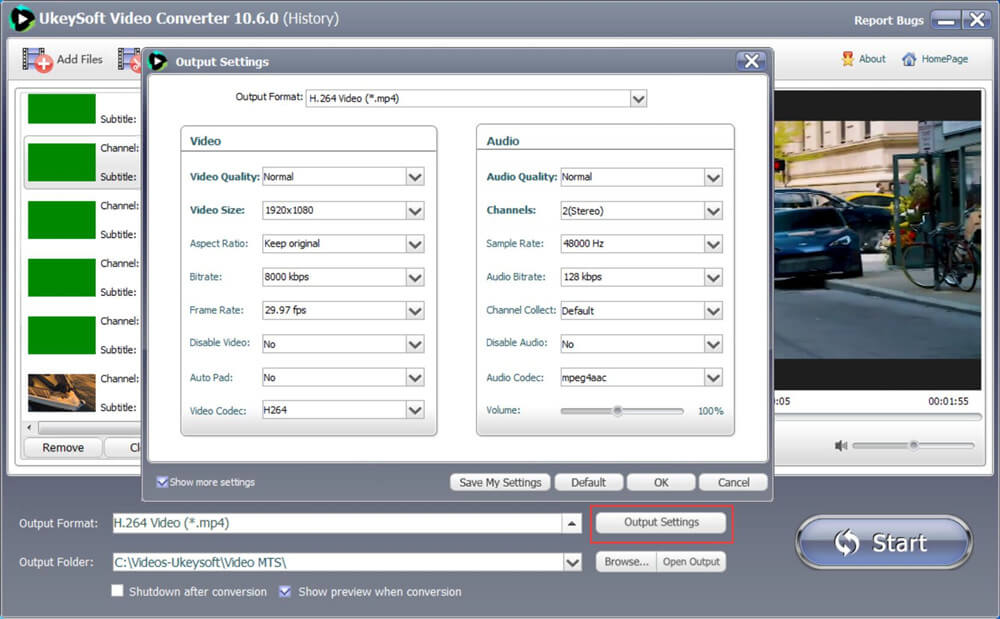The image size is (1000, 619).
Task: Open the Video Size dropdown
Action: click(x=343, y=210)
